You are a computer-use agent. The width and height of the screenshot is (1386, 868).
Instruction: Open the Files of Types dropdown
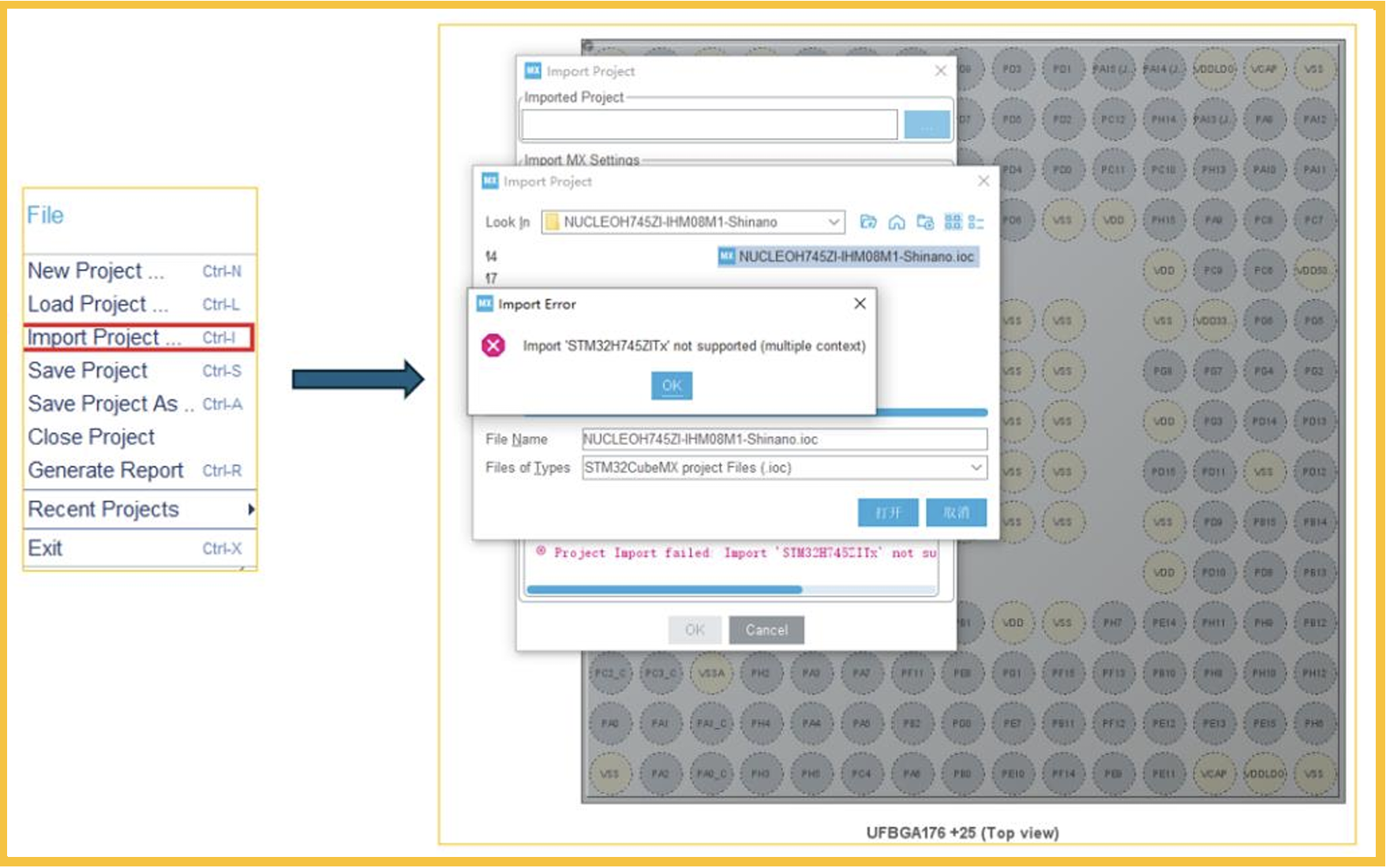click(x=976, y=467)
